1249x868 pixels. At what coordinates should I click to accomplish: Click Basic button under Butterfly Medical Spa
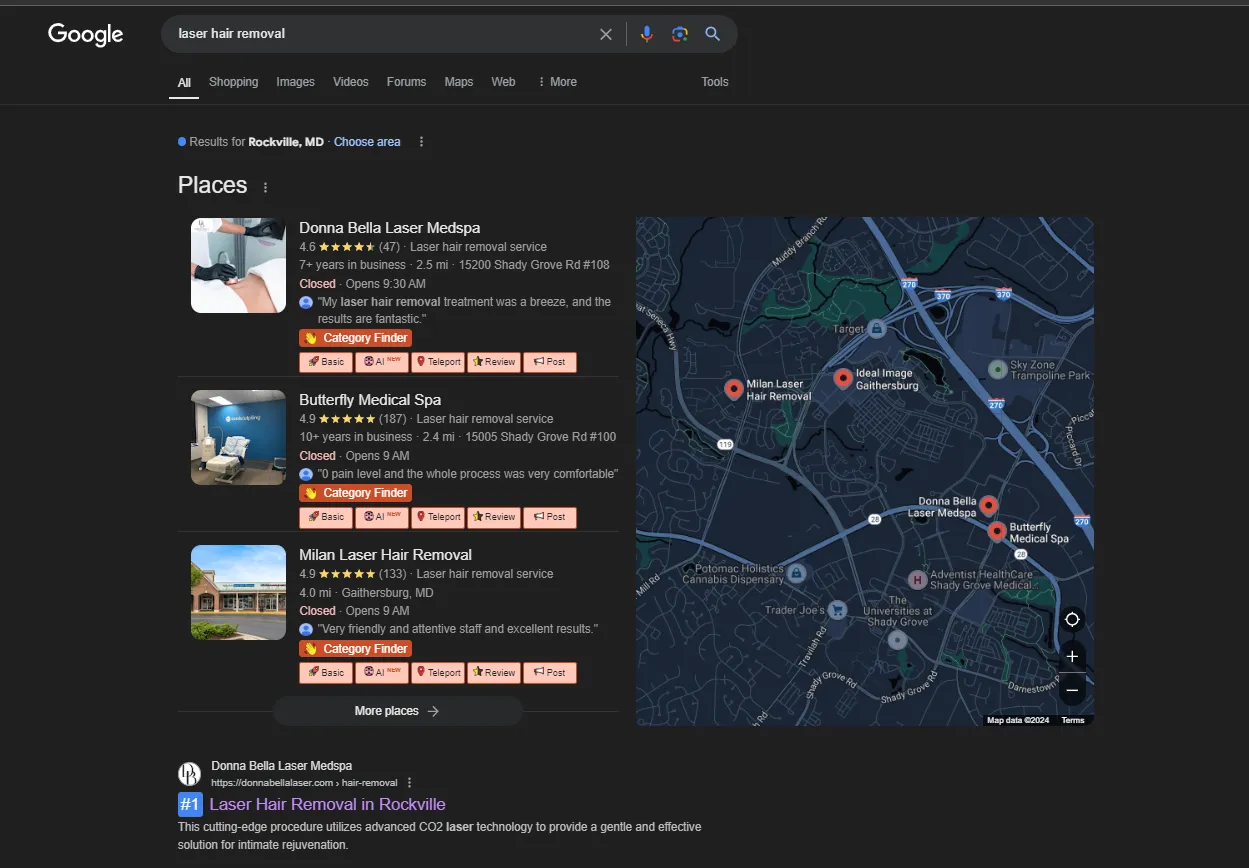326,517
